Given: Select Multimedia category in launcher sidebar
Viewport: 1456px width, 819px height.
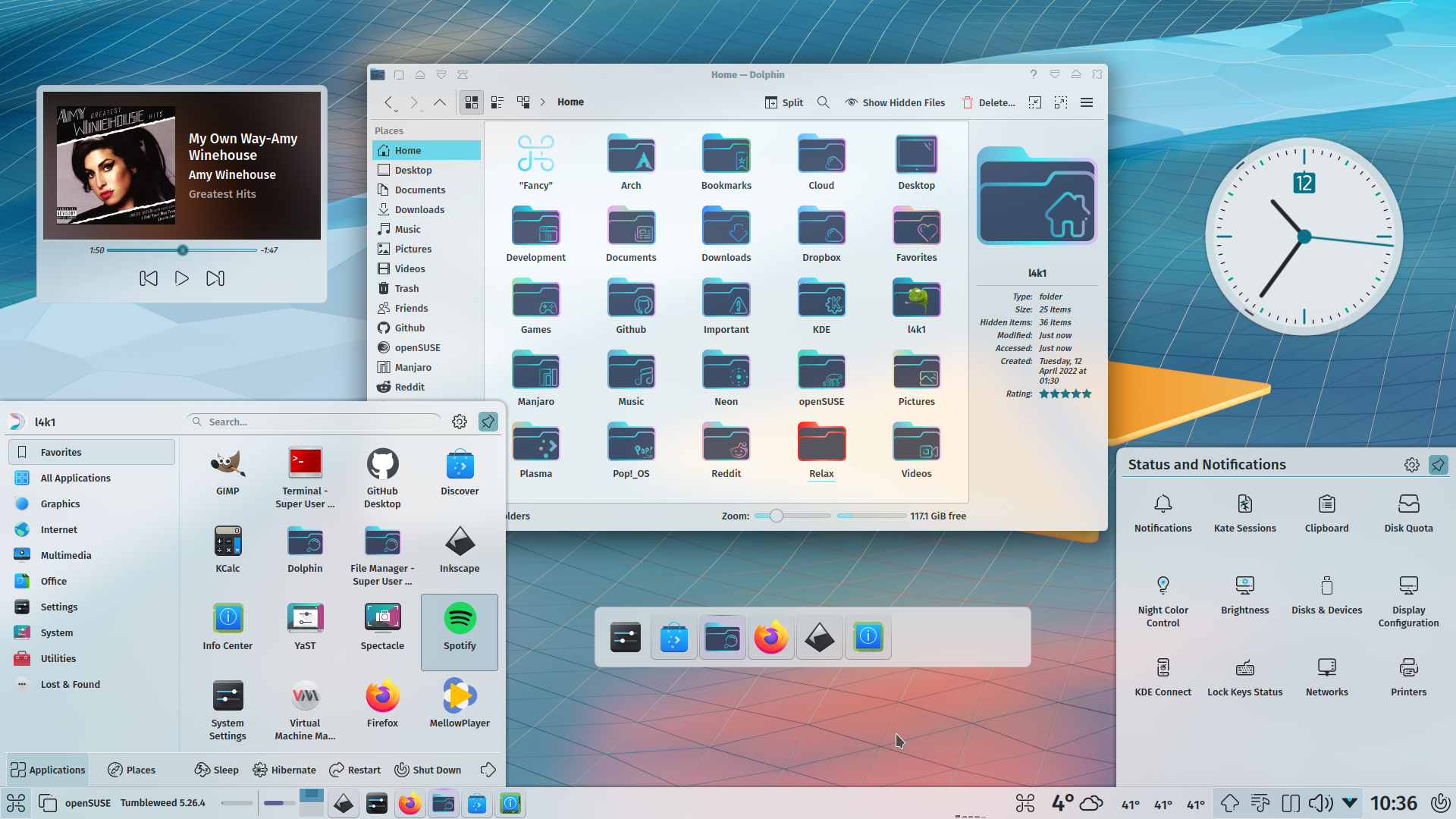Looking at the screenshot, I should point(66,554).
